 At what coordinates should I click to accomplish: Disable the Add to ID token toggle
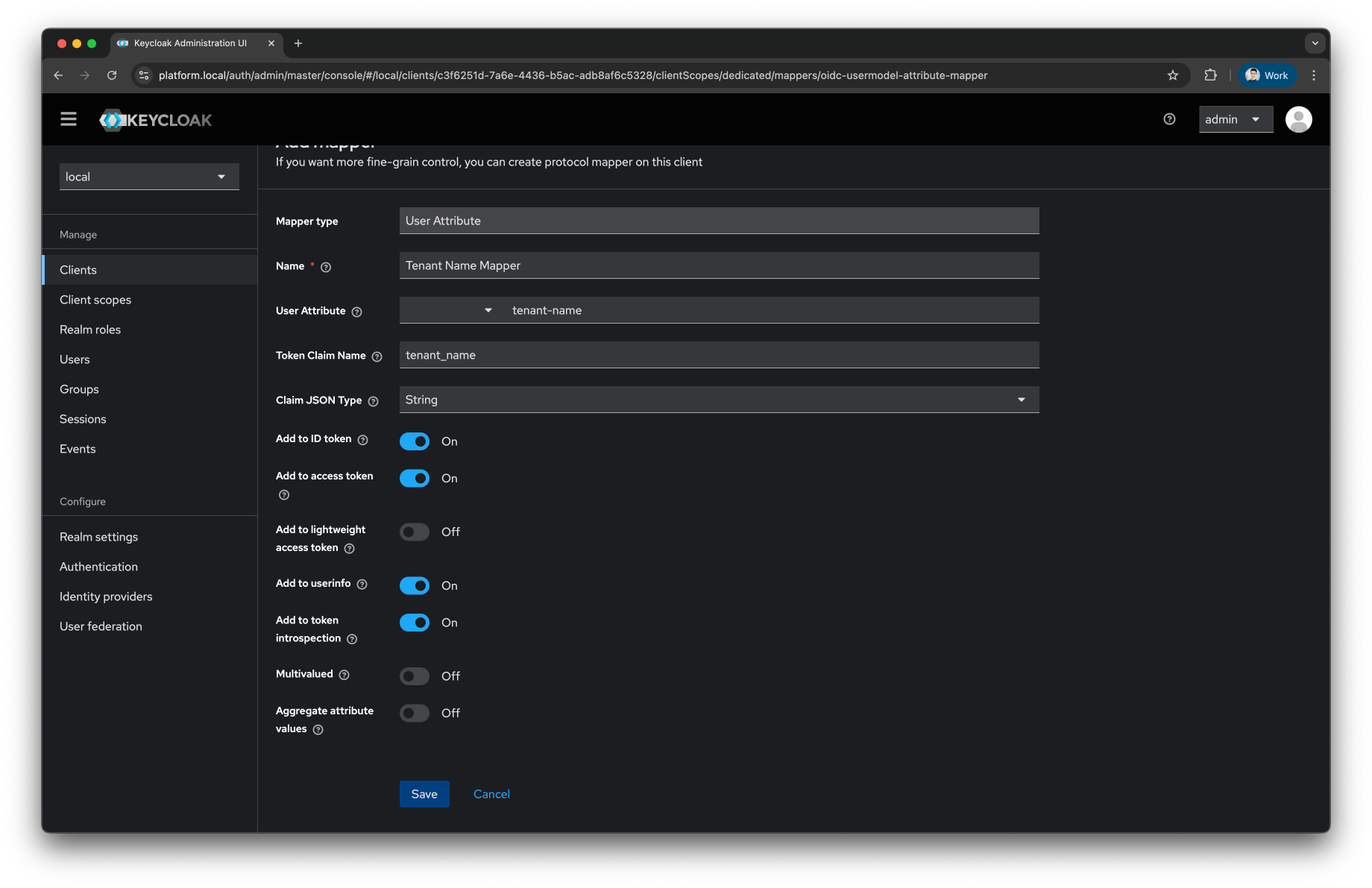[414, 441]
